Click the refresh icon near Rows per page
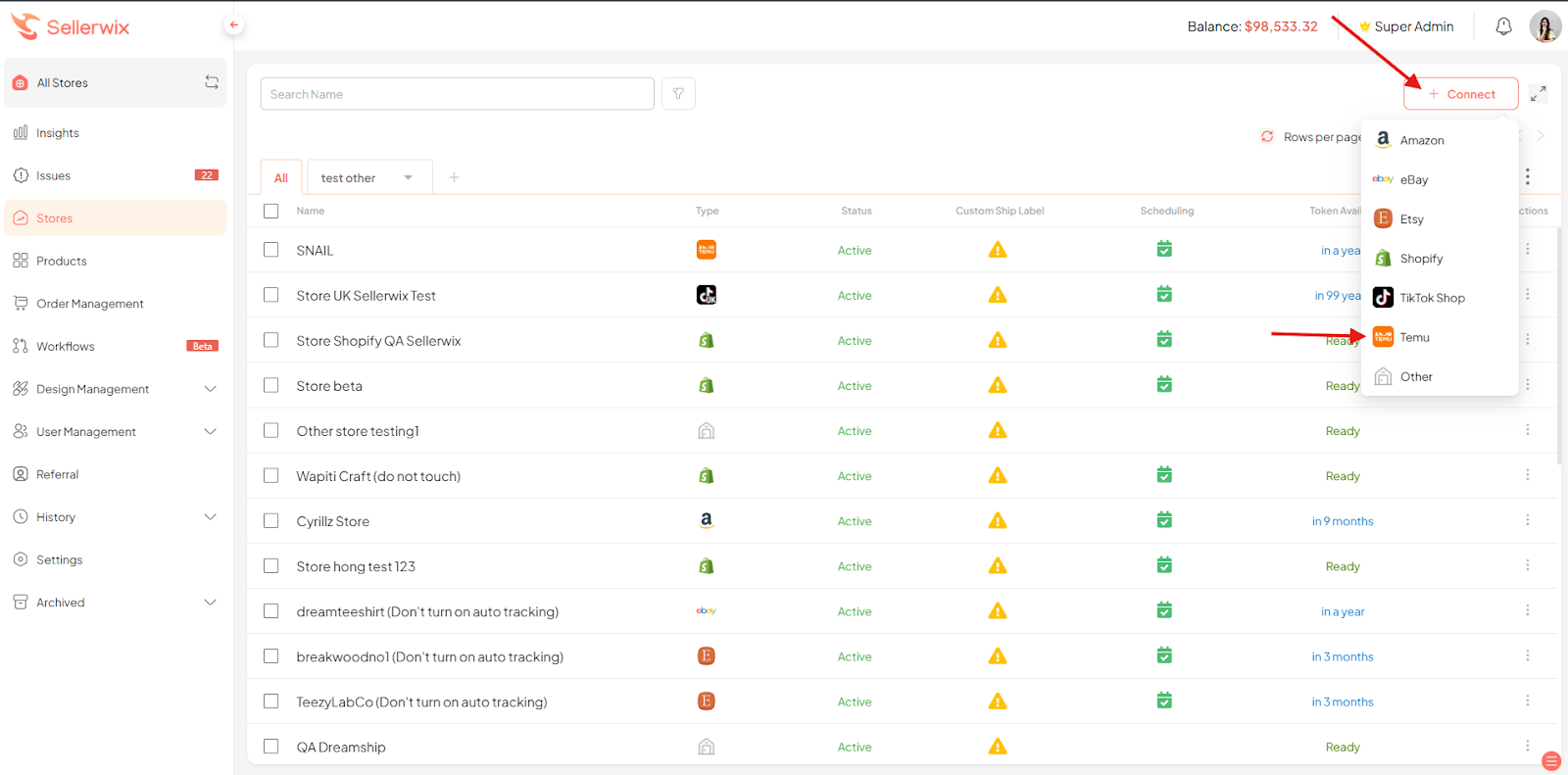The image size is (1568, 775). click(1267, 137)
